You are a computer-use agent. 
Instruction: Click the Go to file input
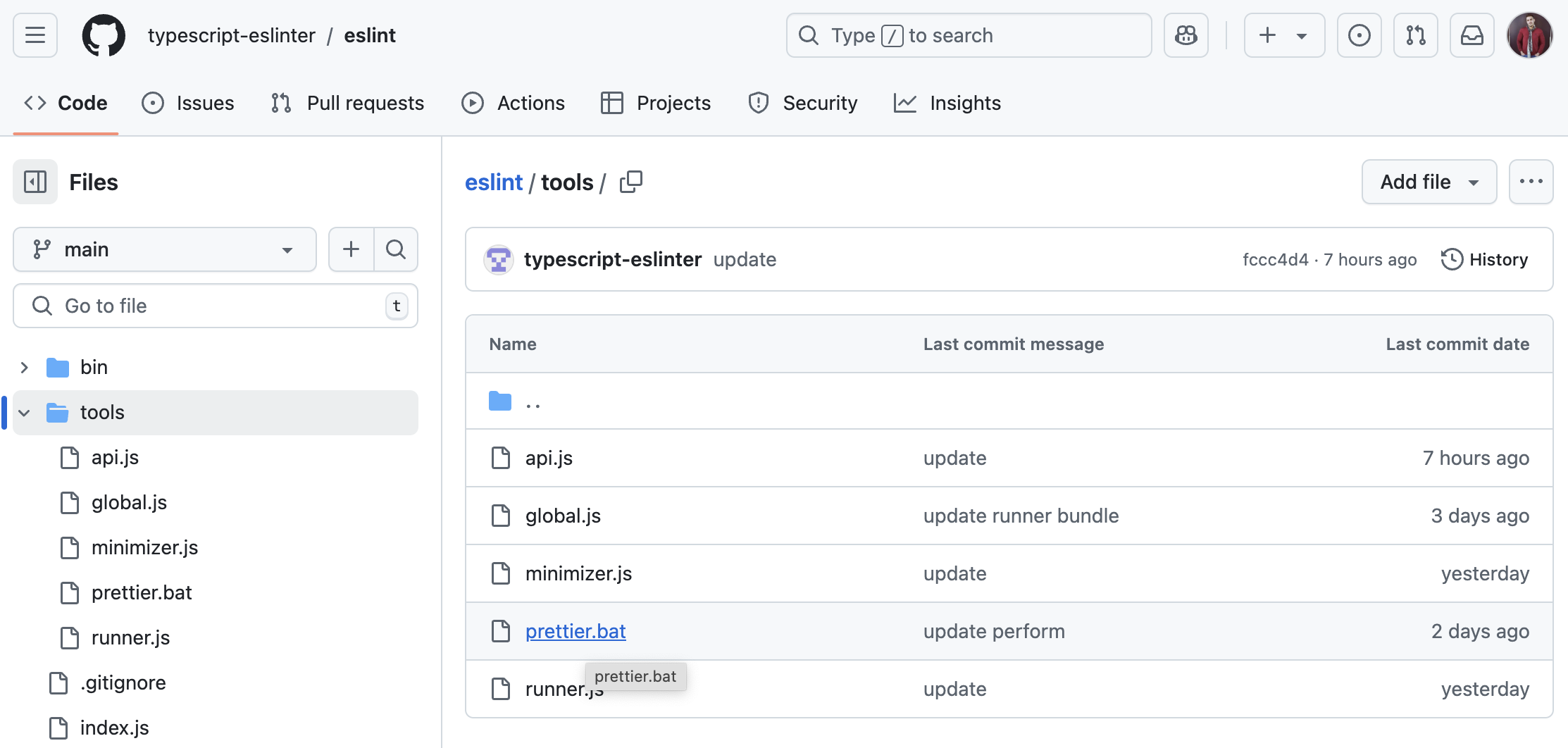(x=215, y=306)
